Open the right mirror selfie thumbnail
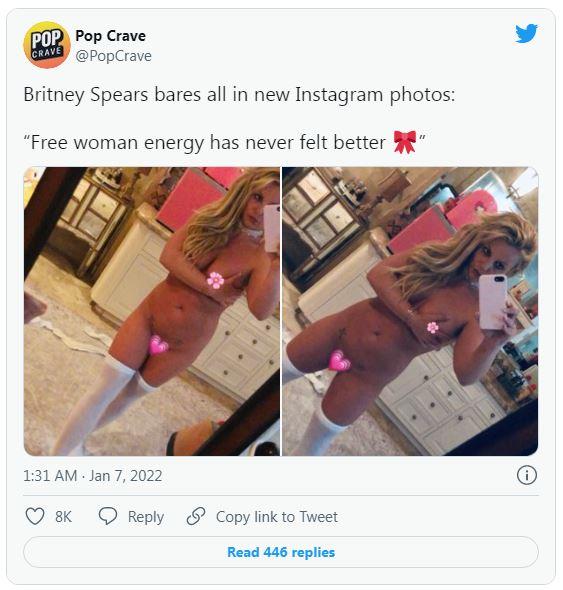563x590 pixels. [x=410, y=311]
